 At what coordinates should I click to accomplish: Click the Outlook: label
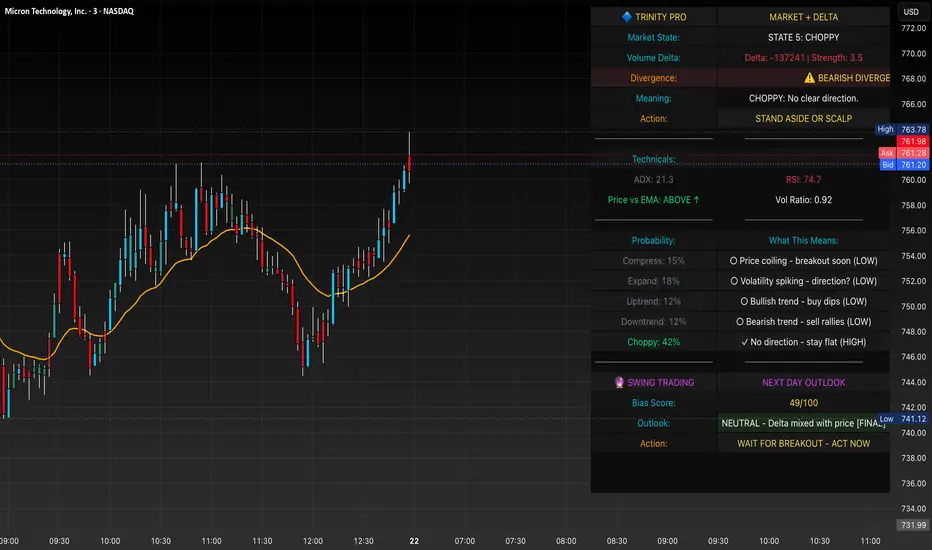pyautogui.click(x=653, y=423)
